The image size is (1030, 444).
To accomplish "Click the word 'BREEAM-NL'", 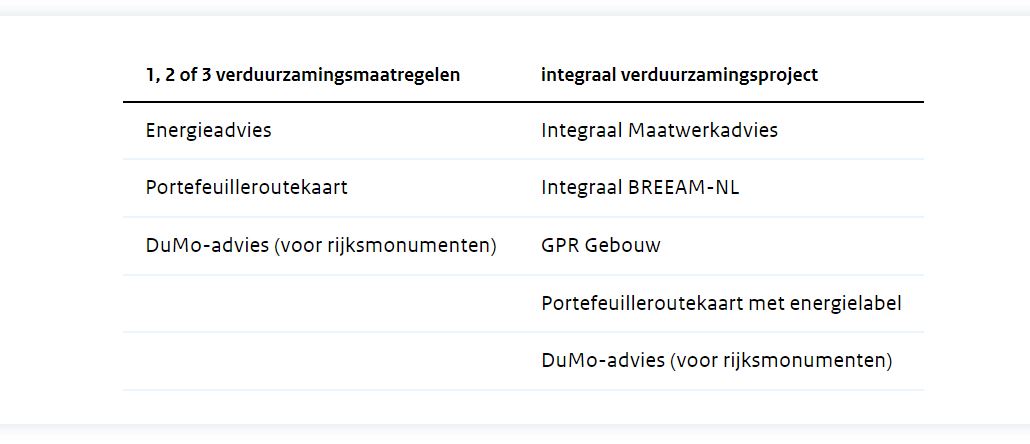I will pyautogui.click(x=683, y=188).
